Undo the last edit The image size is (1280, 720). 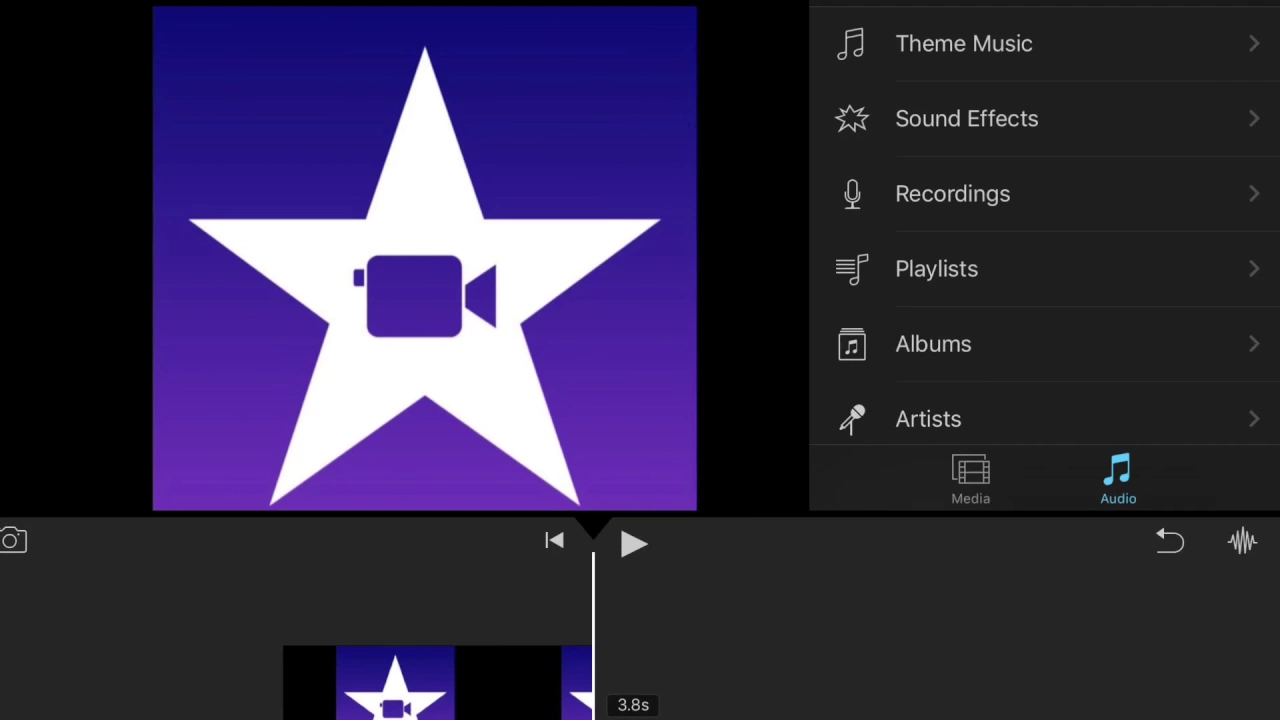[x=1169, y=541]
